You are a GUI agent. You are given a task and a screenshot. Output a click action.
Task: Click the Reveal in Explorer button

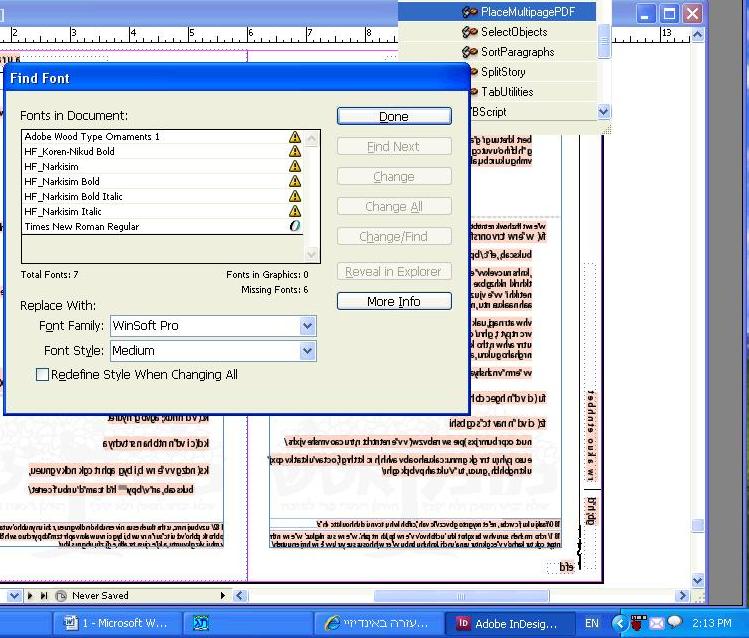(394, 272)
